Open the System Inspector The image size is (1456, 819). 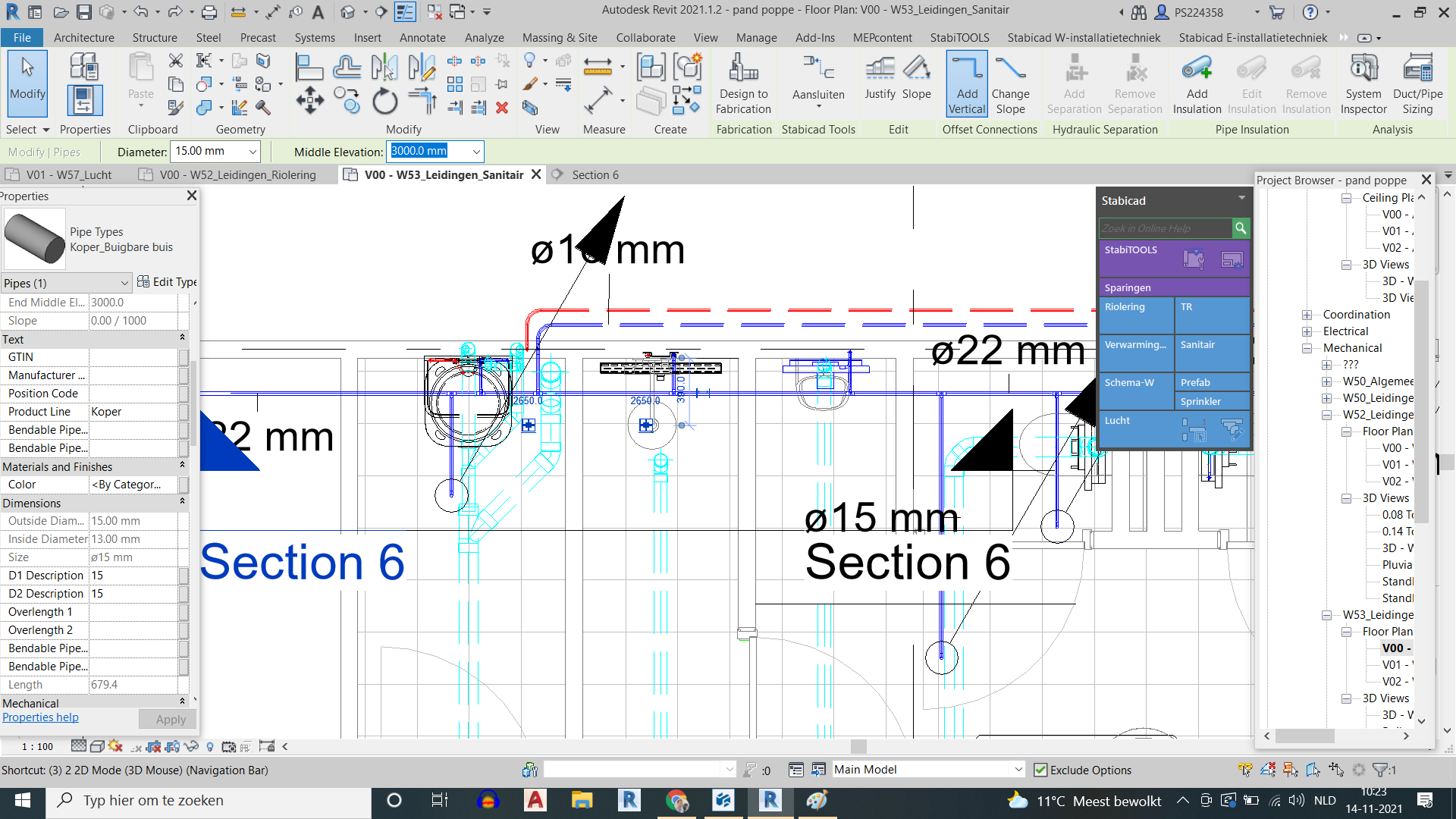click(1363, 82)
